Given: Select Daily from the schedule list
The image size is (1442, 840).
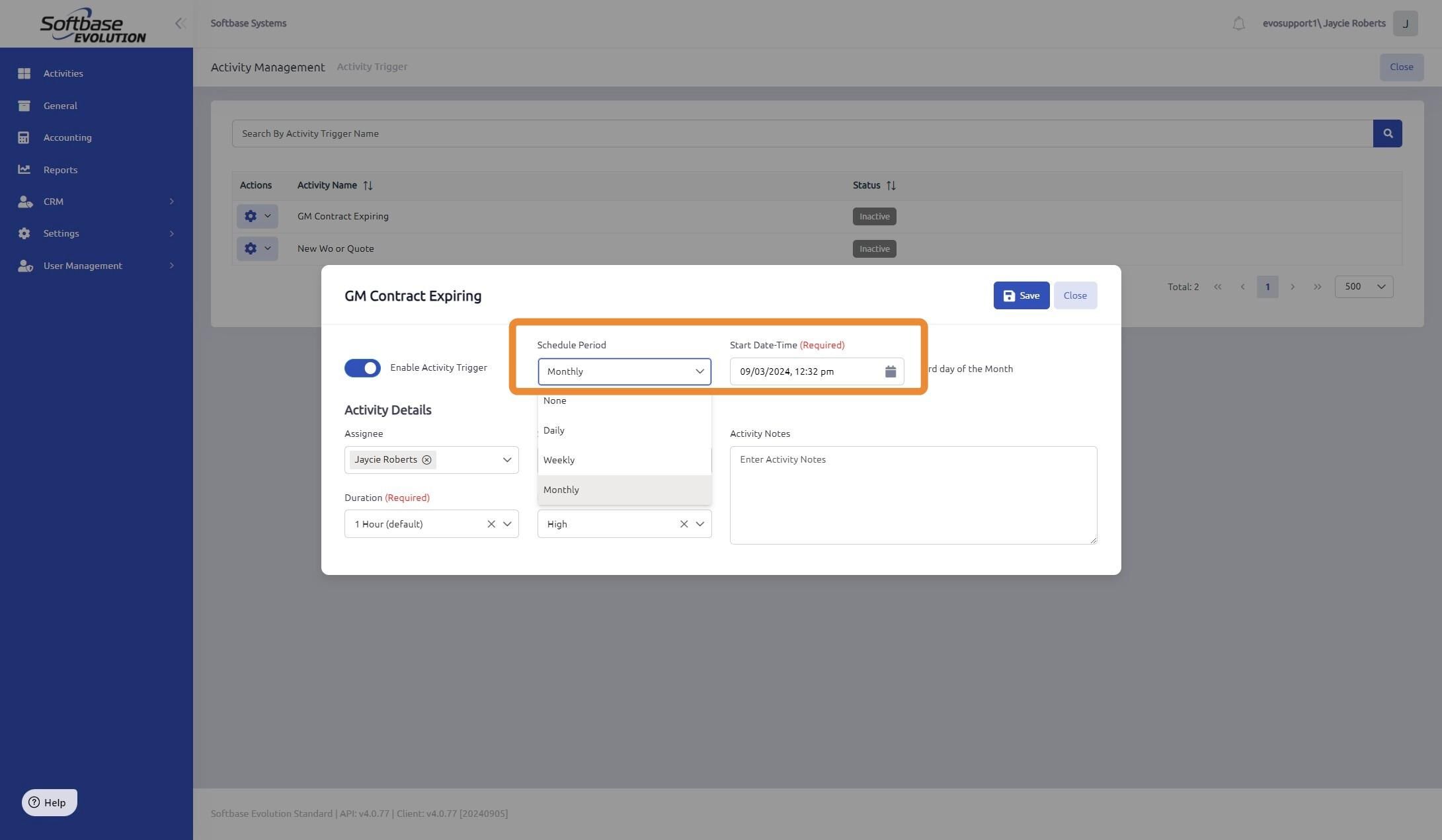Looking at the screenshot, I should 554,430.
